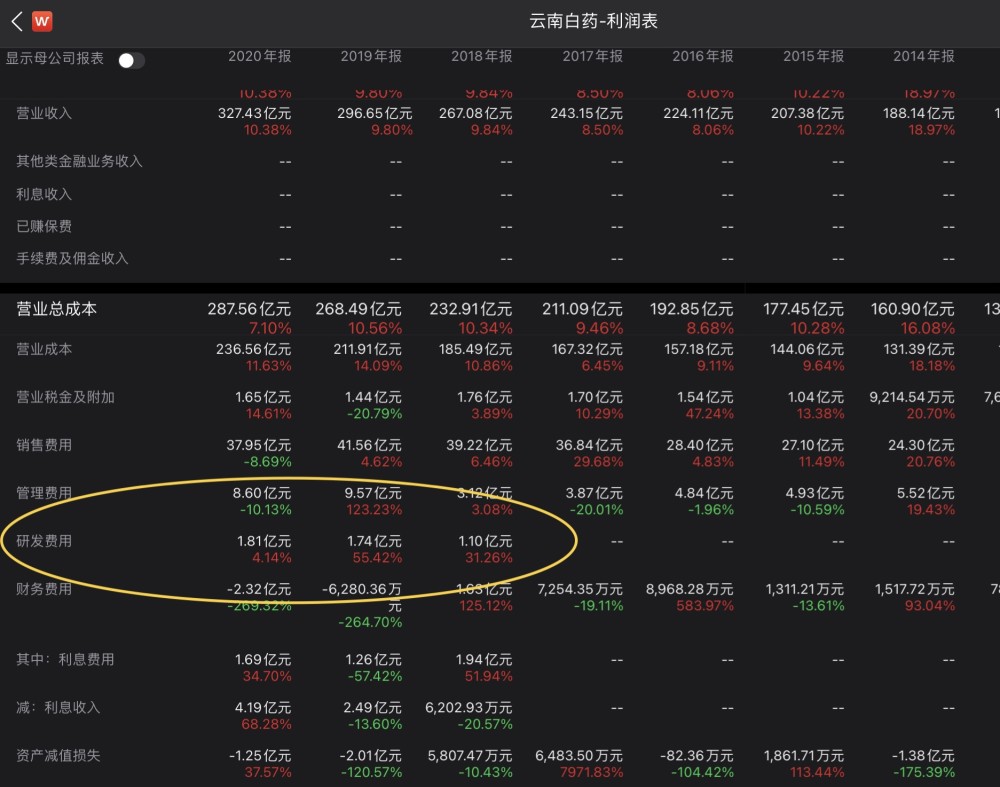Tap the back arrow icon

pos(16,21)
